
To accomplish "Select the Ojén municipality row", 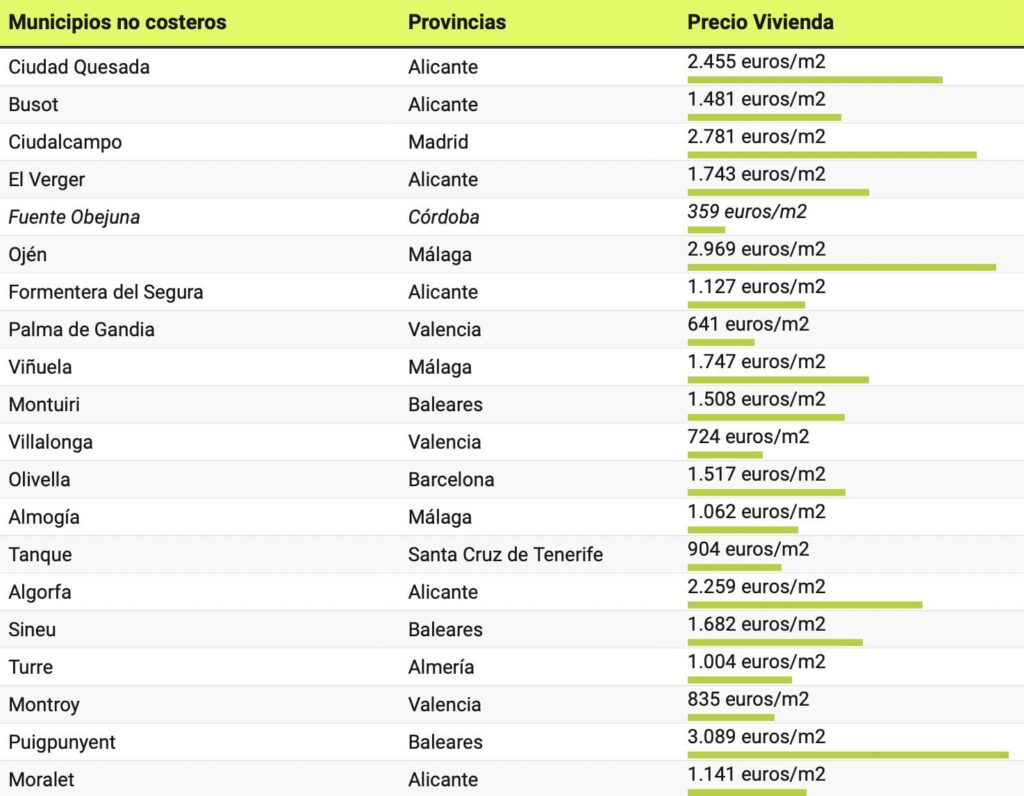I will coord(28,254).
